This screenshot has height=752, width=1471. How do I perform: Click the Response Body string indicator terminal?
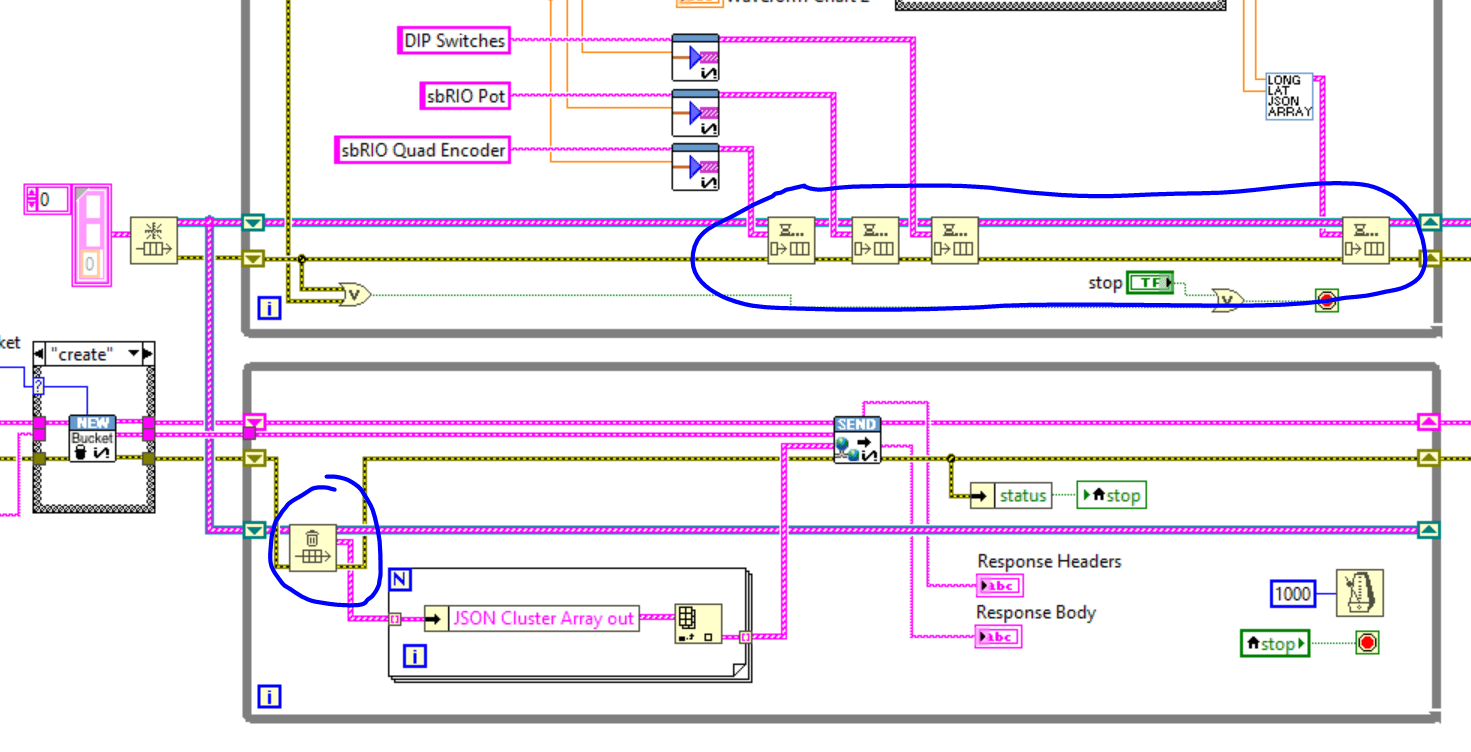[997, 636]
